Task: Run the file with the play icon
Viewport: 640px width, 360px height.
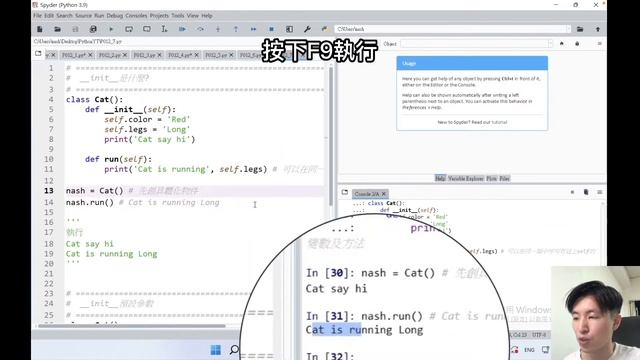Action: tap(111, 29)
